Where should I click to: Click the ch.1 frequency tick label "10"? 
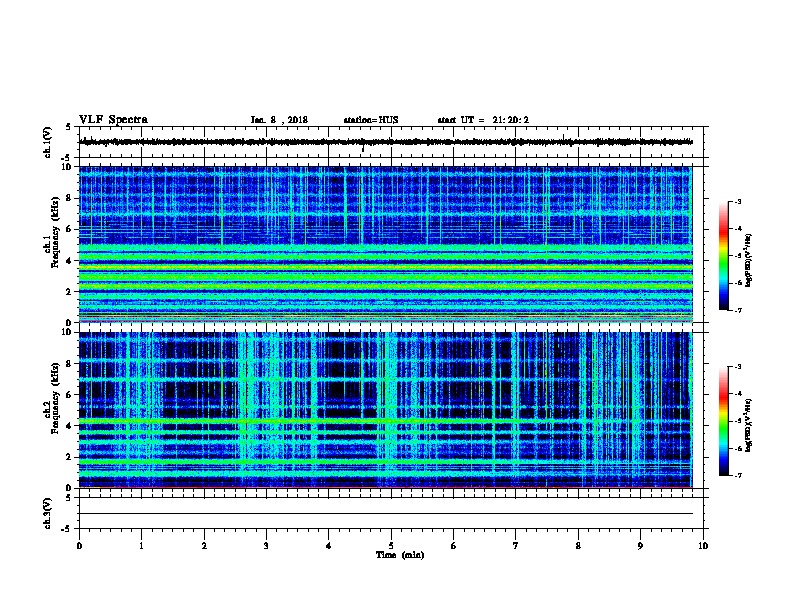(x=67, y=167)
